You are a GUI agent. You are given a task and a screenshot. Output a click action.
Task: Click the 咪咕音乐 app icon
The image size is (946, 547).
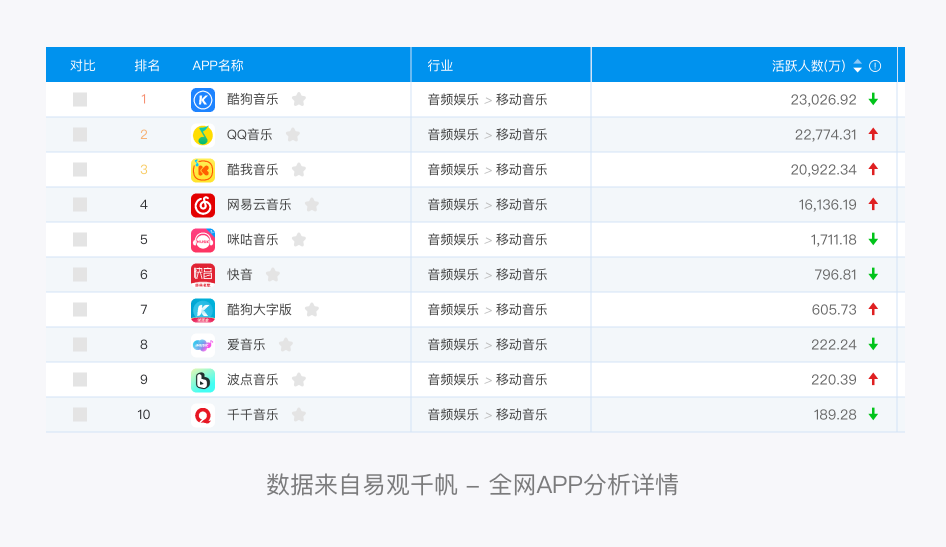coord(203,240)
